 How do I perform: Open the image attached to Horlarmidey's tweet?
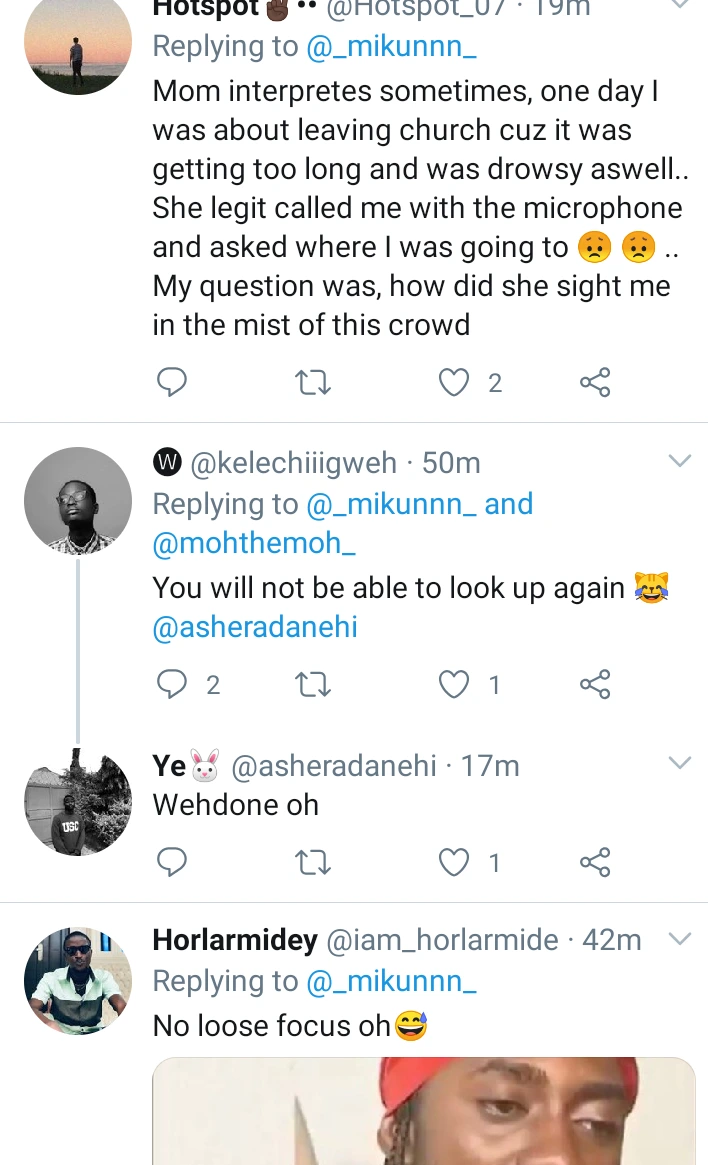tap(424, 1110)
